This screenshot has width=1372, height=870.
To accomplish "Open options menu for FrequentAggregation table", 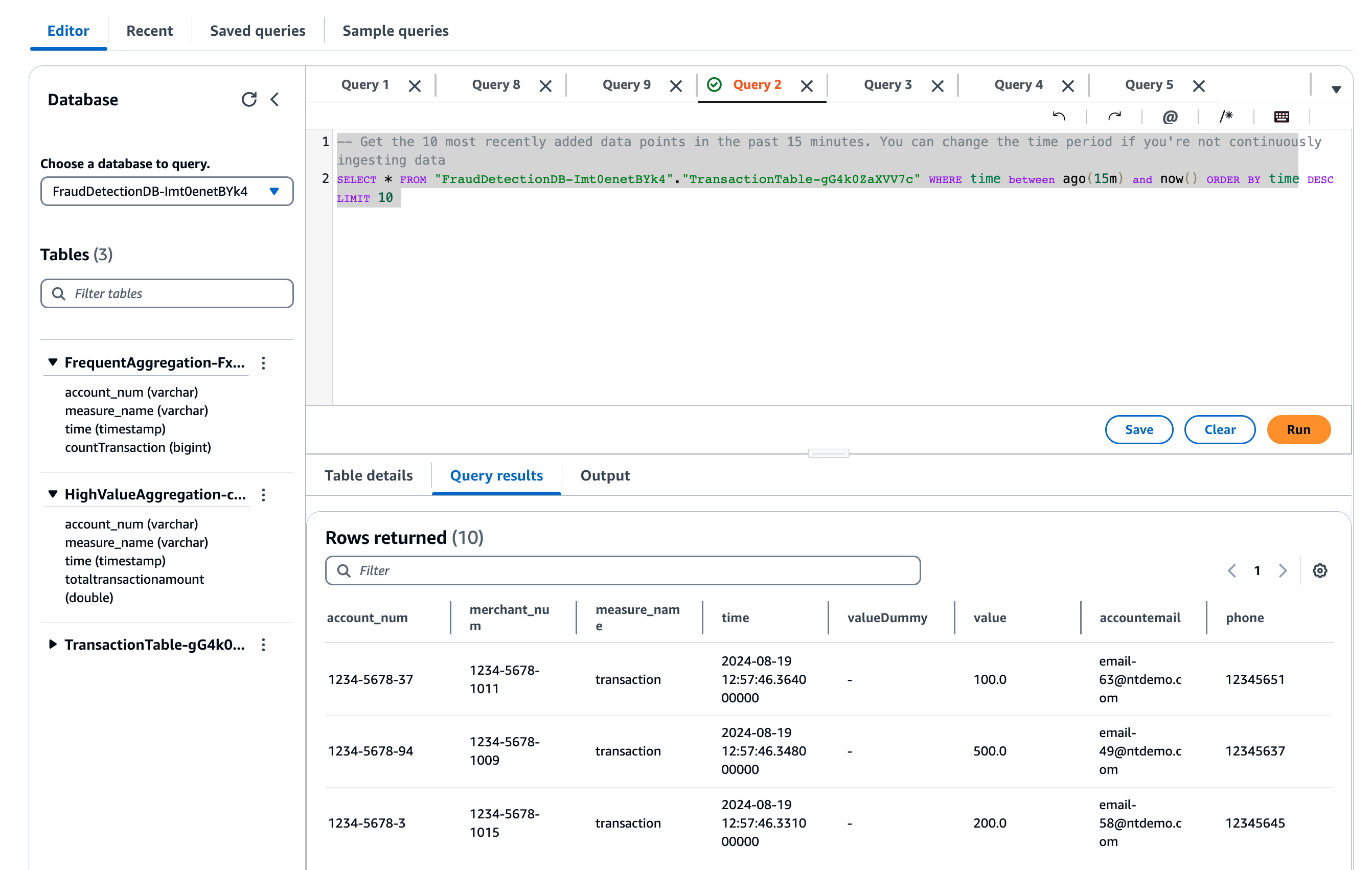I will click(x=263, y=363).
